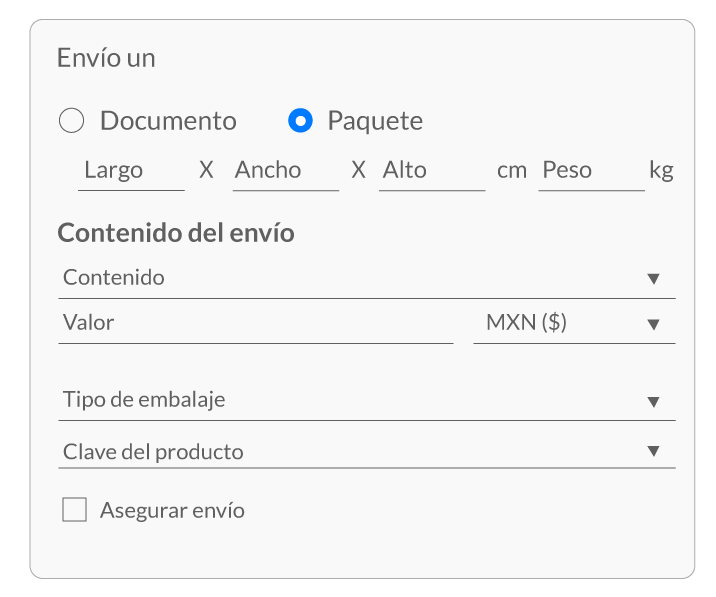Select the Paquete radio button
The height and width of the screenshot is (597, 716).
[x=300, y=121]
